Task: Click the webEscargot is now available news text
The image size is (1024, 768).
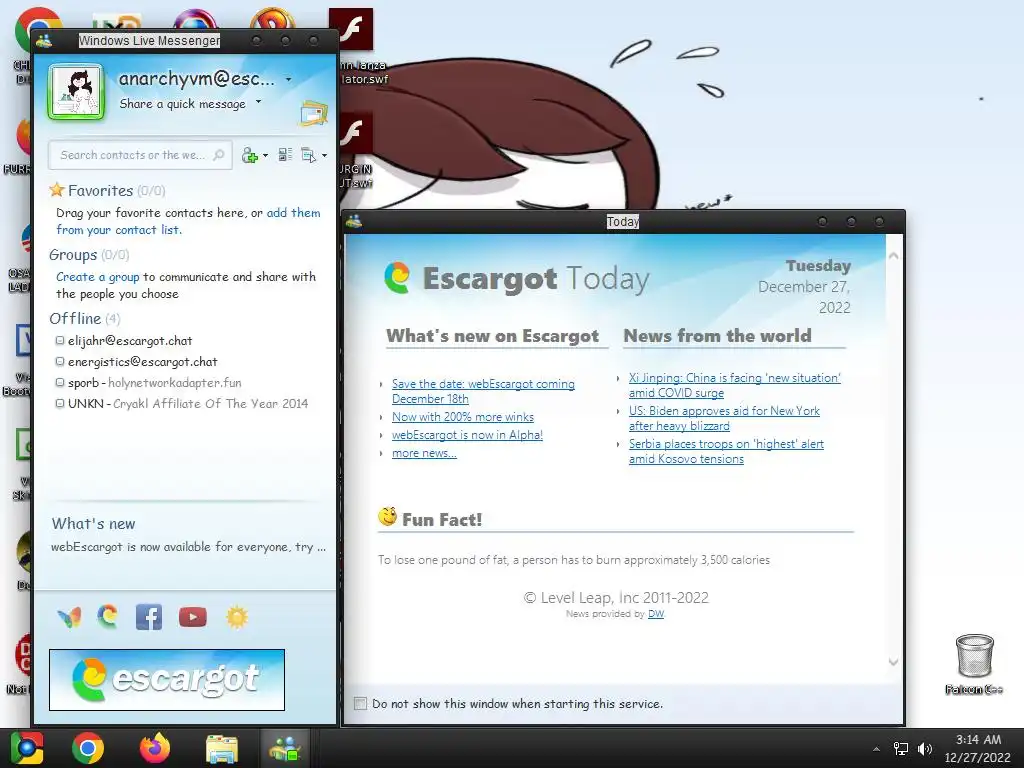Action: point(188,547)
